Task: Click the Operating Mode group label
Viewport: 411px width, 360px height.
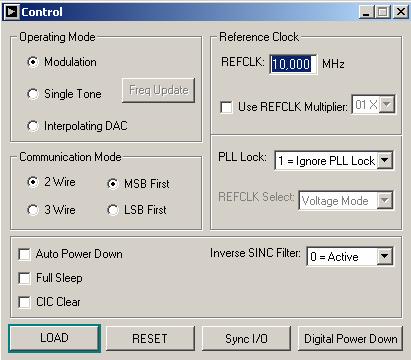Action: pos(57,37)
